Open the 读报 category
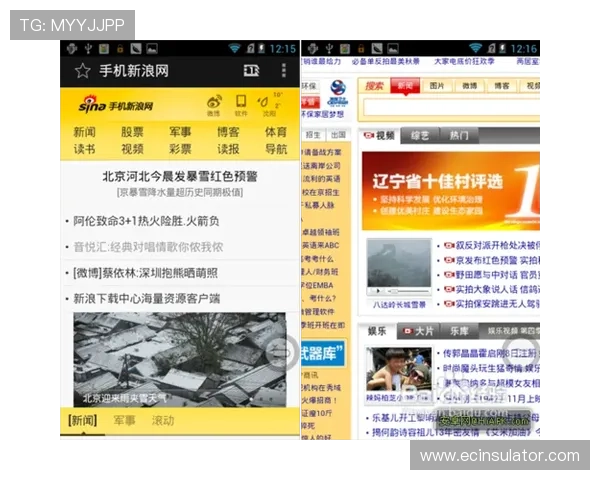Image resolution: width=600 pixels, height=480 pixels. 228,149
